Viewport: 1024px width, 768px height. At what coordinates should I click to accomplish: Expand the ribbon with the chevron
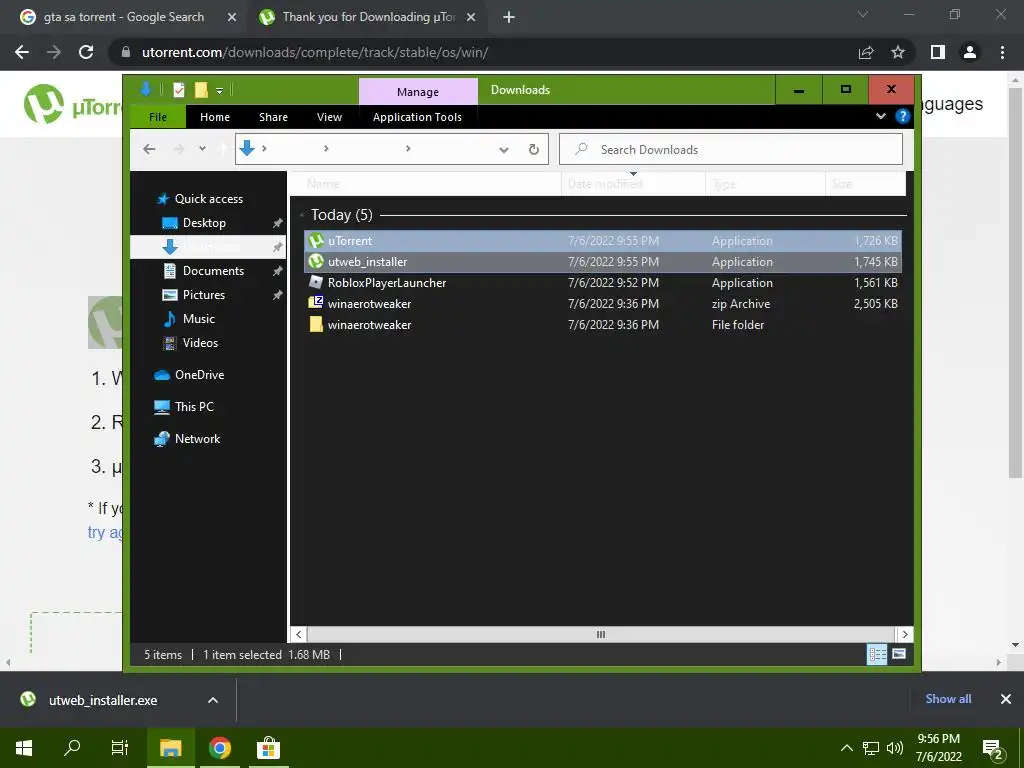pyautogui.click(x=881, y=116)
